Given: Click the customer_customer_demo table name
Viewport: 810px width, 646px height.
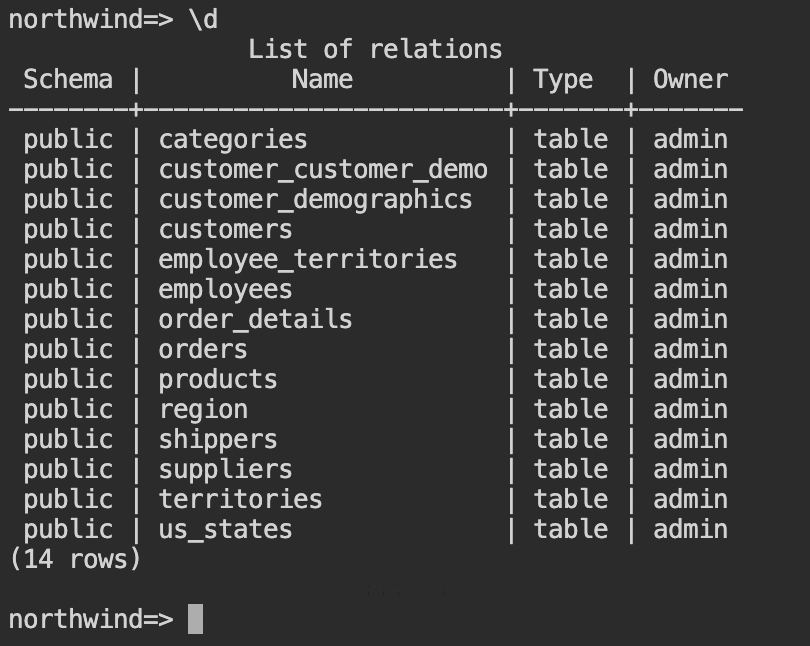Looking at the screenshot, I should point(323,170).
